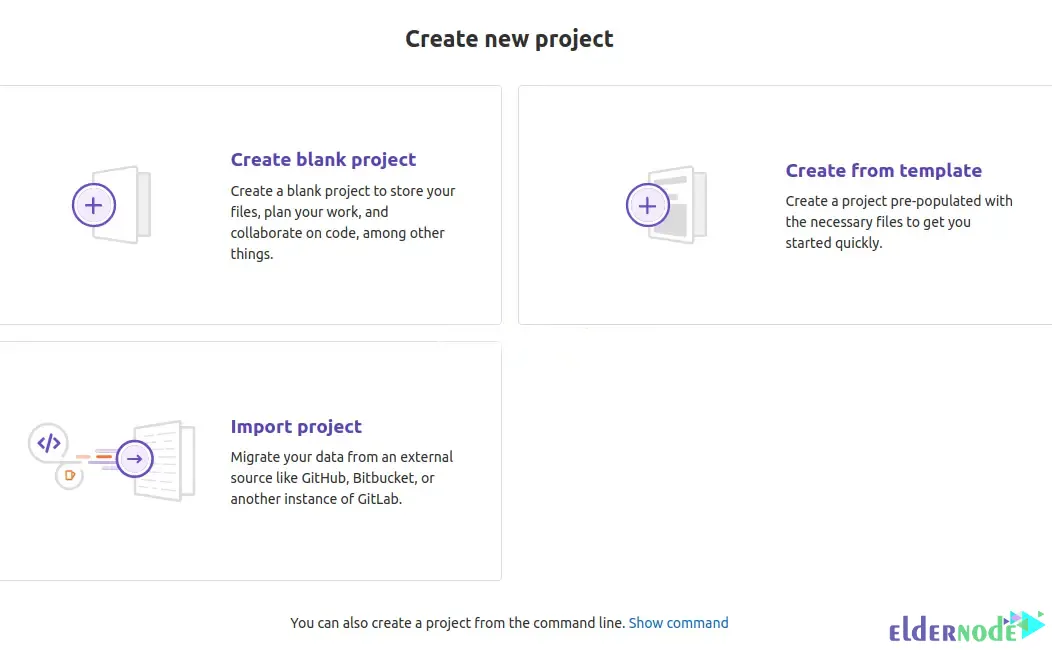Click the pre-populated files description on template card
Image resolution: width=1052 pixels, height=650 pixels.
click(899, 222)
